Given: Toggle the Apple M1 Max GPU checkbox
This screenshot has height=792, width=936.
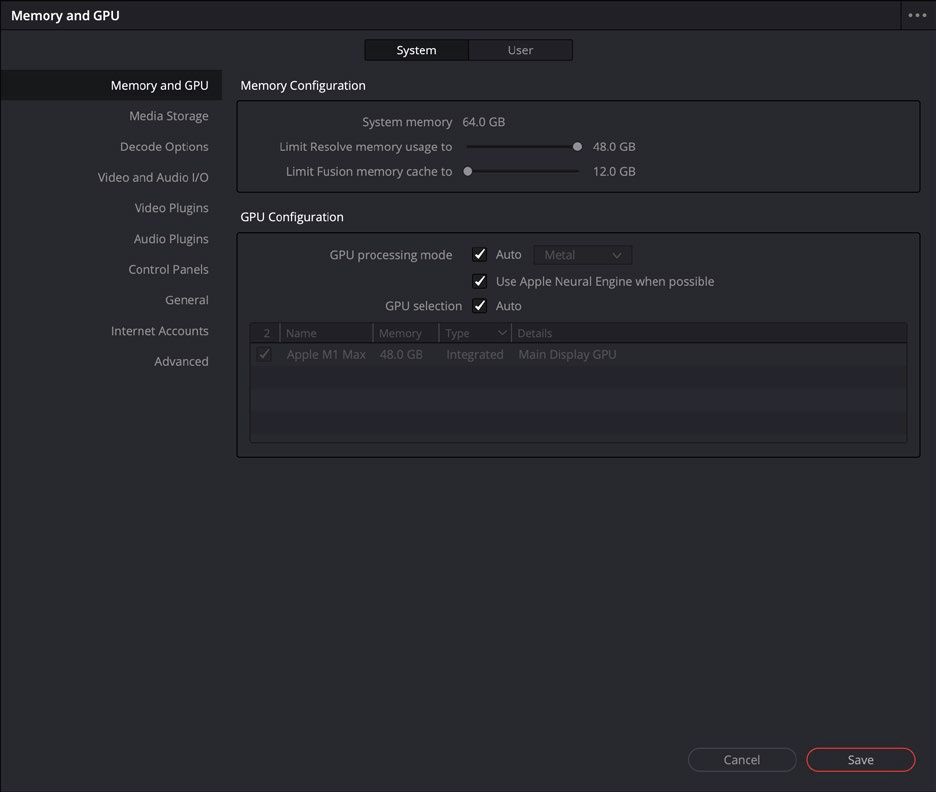Looking at the screenshot, I should pos(264,354).
